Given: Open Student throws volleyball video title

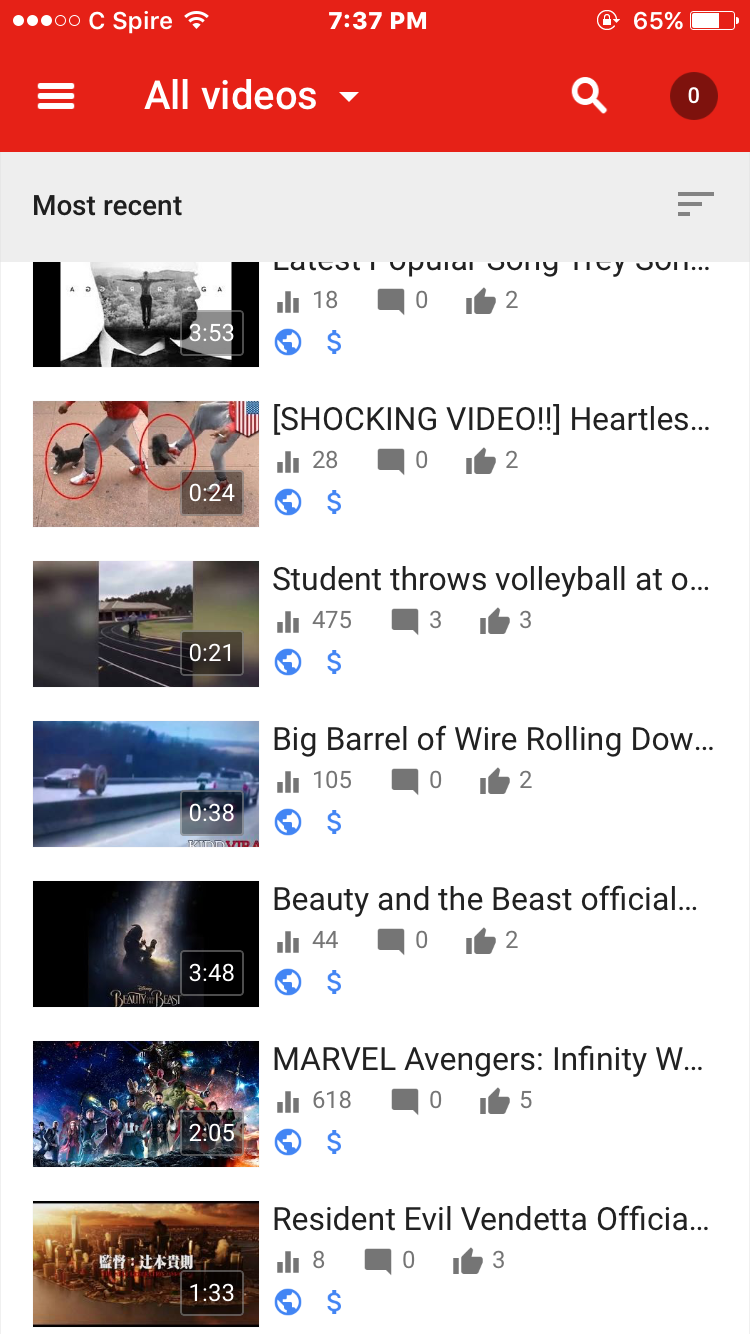Looking at the screenshot, I should (x=491, y=579).
